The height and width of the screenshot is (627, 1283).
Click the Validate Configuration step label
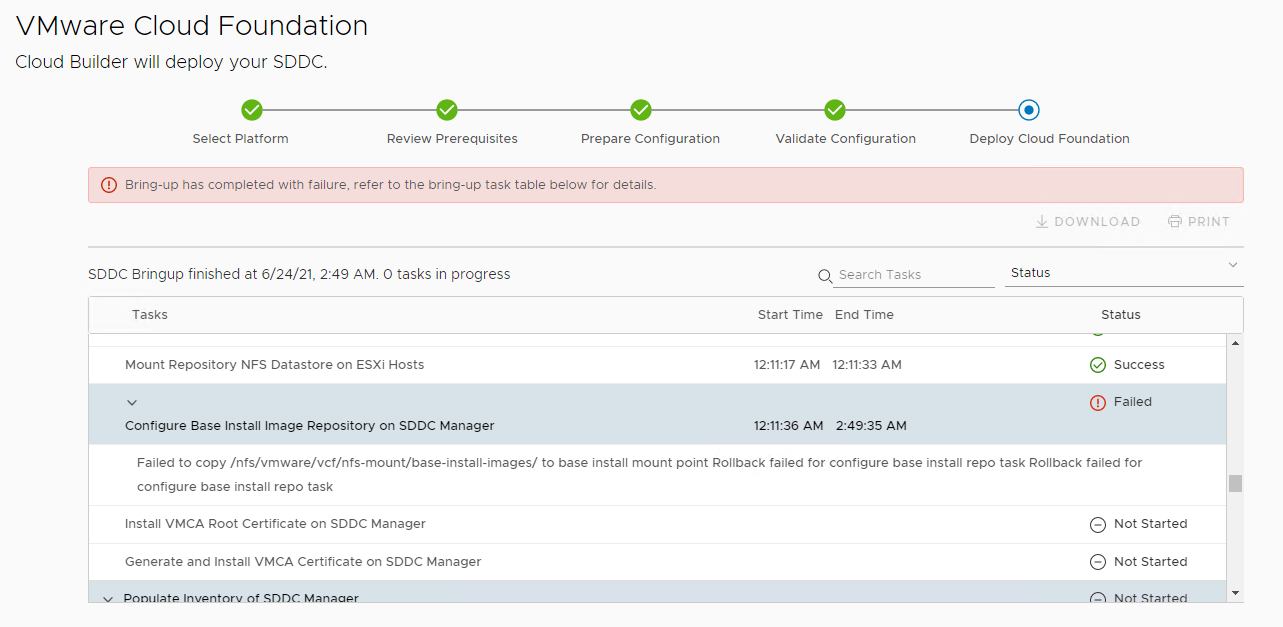[845, 139]
